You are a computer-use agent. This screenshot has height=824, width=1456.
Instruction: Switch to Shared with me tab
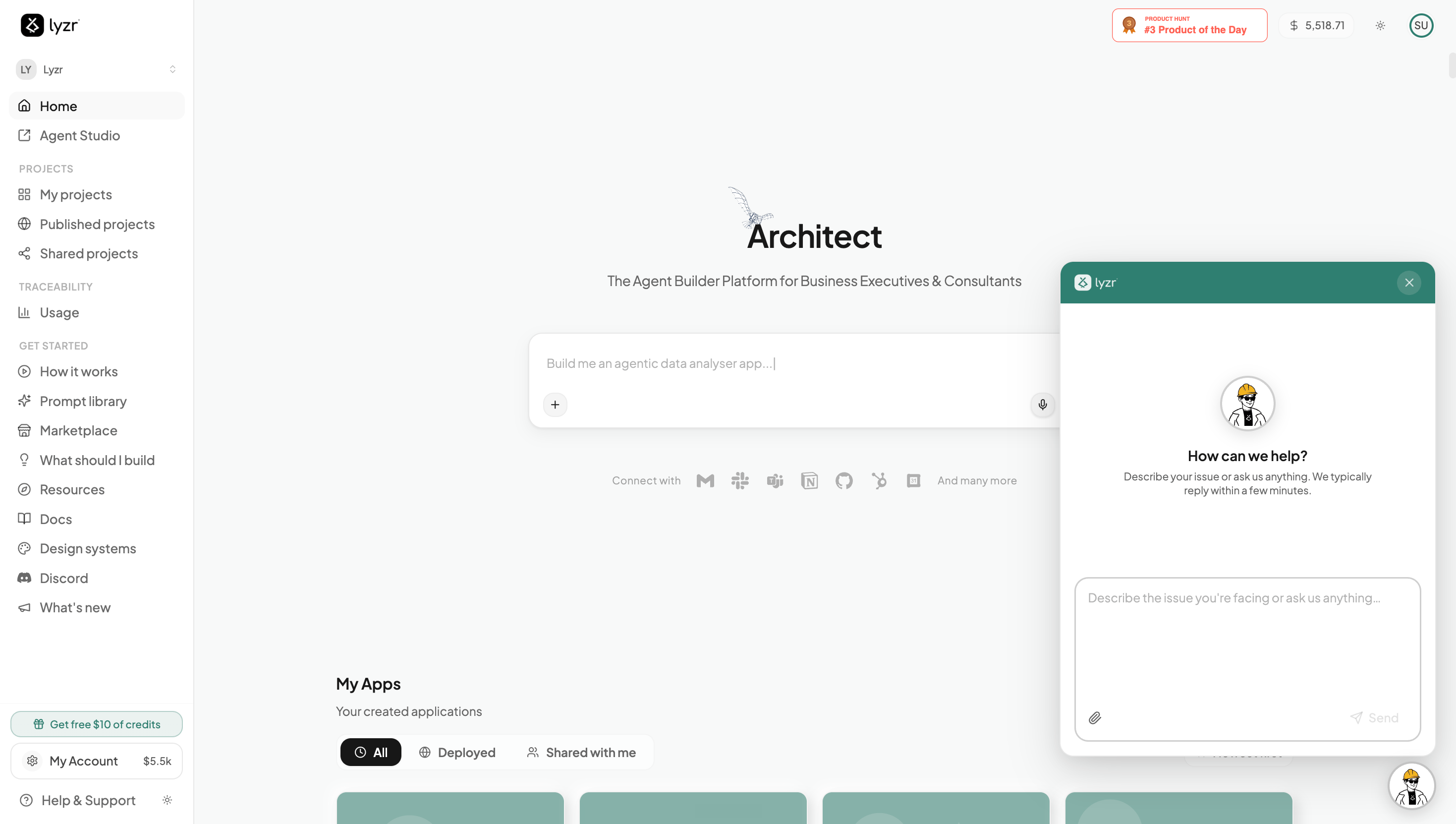(x=581, y=752)
